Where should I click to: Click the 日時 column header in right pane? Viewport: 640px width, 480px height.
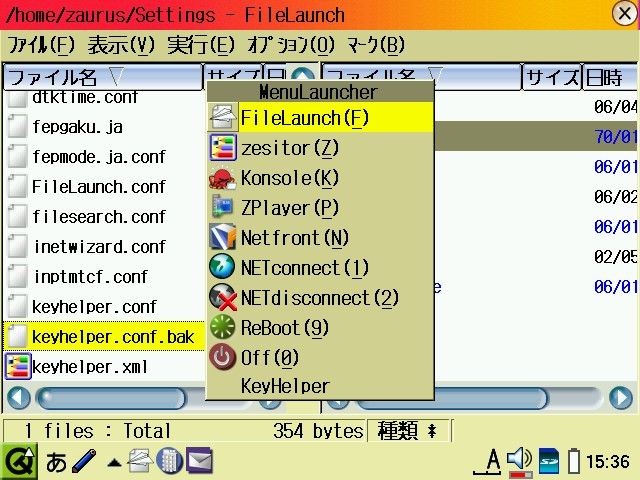[609, 77]
